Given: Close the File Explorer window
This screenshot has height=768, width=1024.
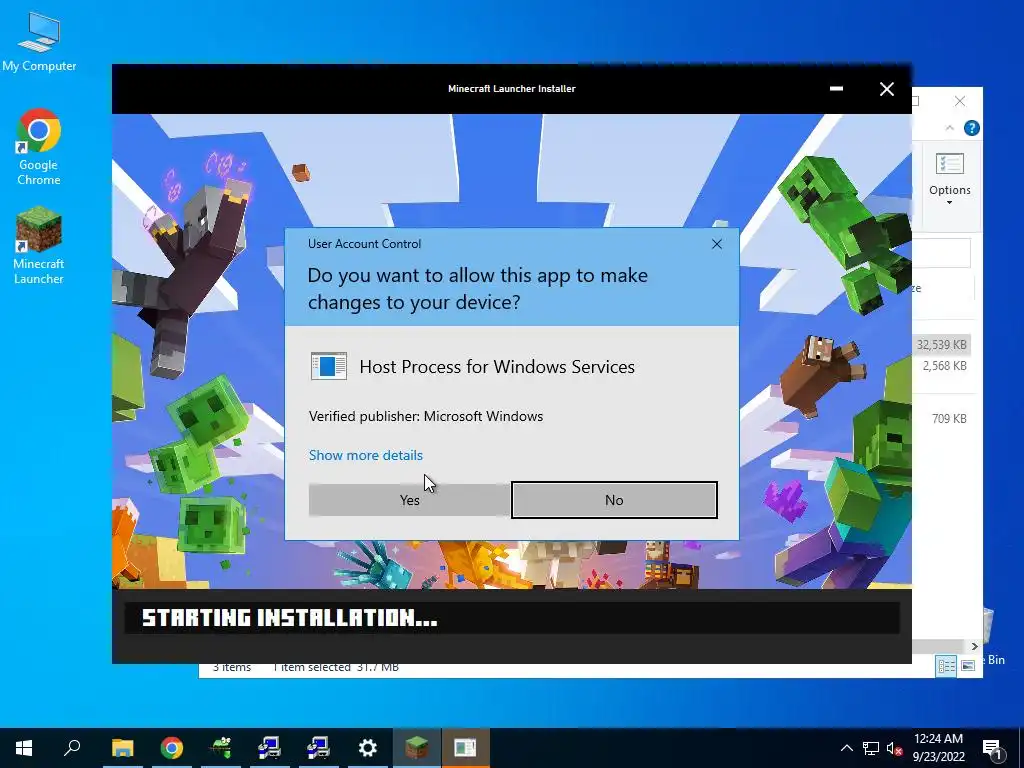Looking at the screenshot, I should coord(959,101).
